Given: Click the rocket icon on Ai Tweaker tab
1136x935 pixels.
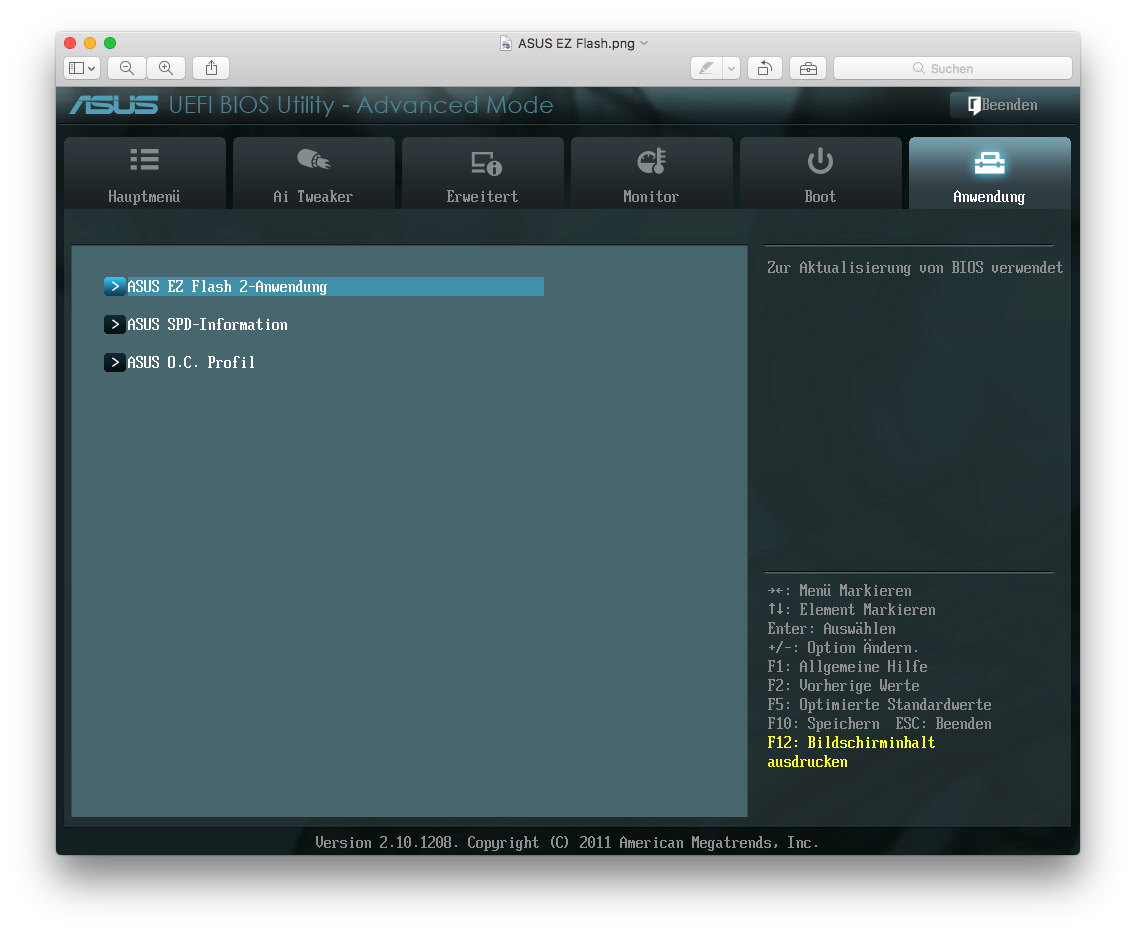Looking at the screenshot, I should (313, 159).
